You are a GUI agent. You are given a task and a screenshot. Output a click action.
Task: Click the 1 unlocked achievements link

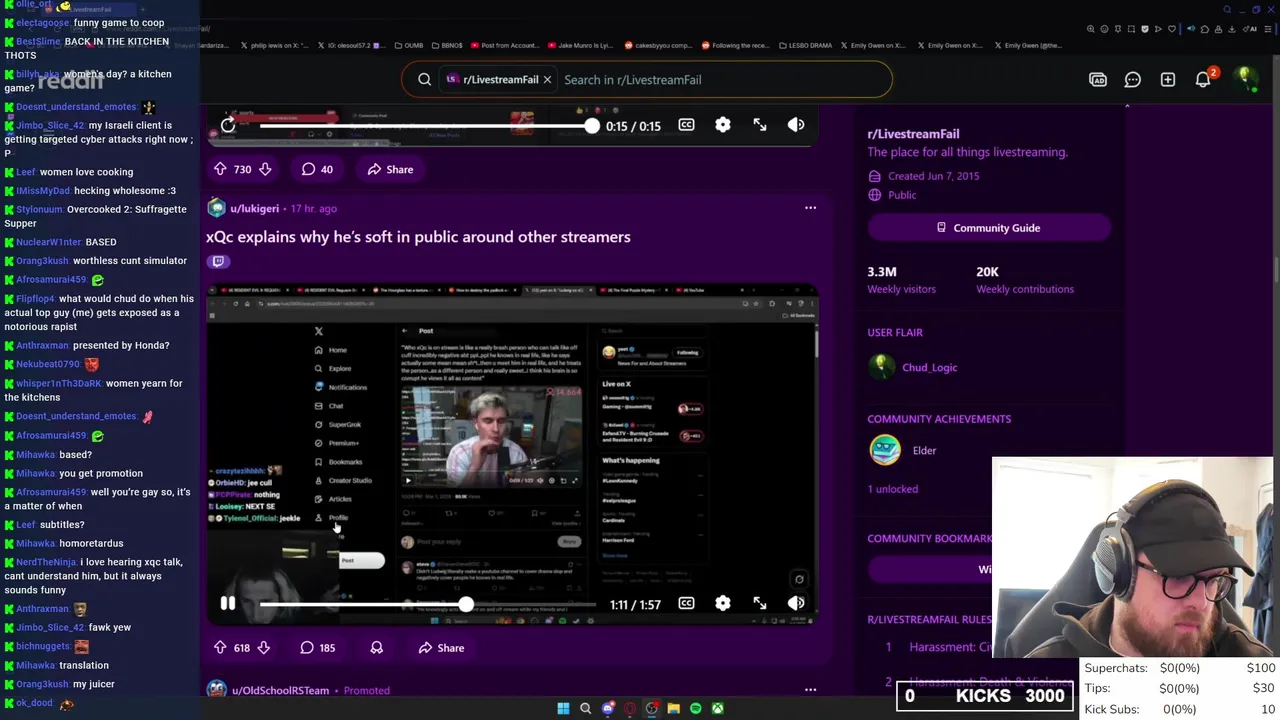[892, 489]
